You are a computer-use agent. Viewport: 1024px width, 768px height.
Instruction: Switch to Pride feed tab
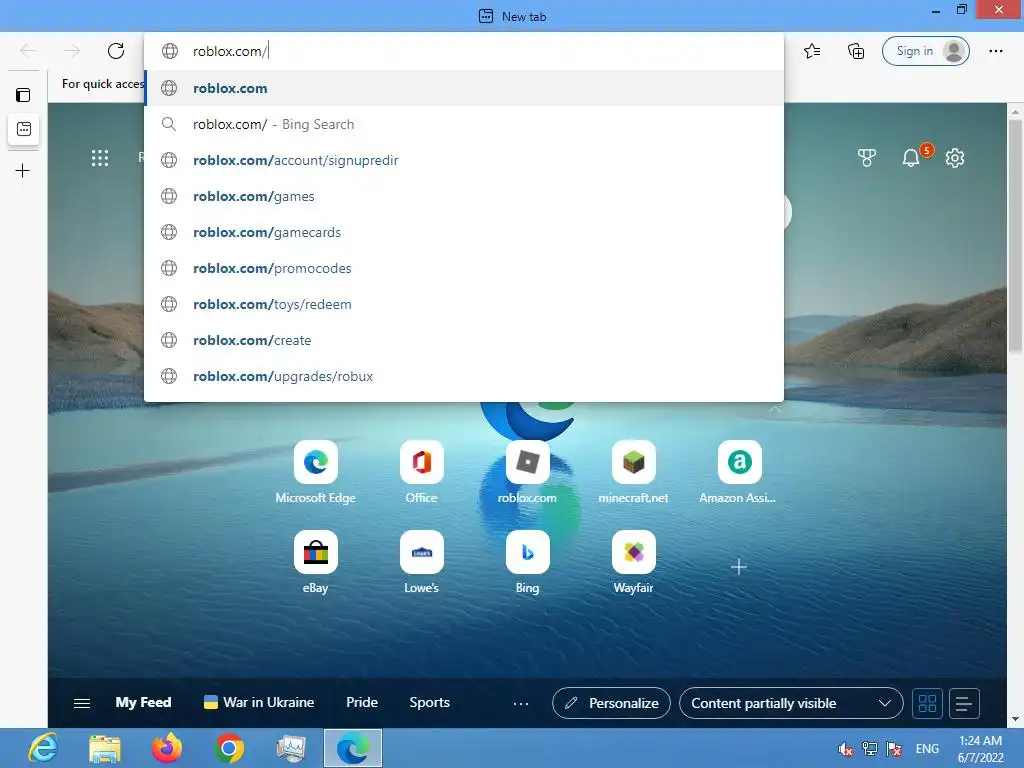pyautogui.click(x=362, y=703)
